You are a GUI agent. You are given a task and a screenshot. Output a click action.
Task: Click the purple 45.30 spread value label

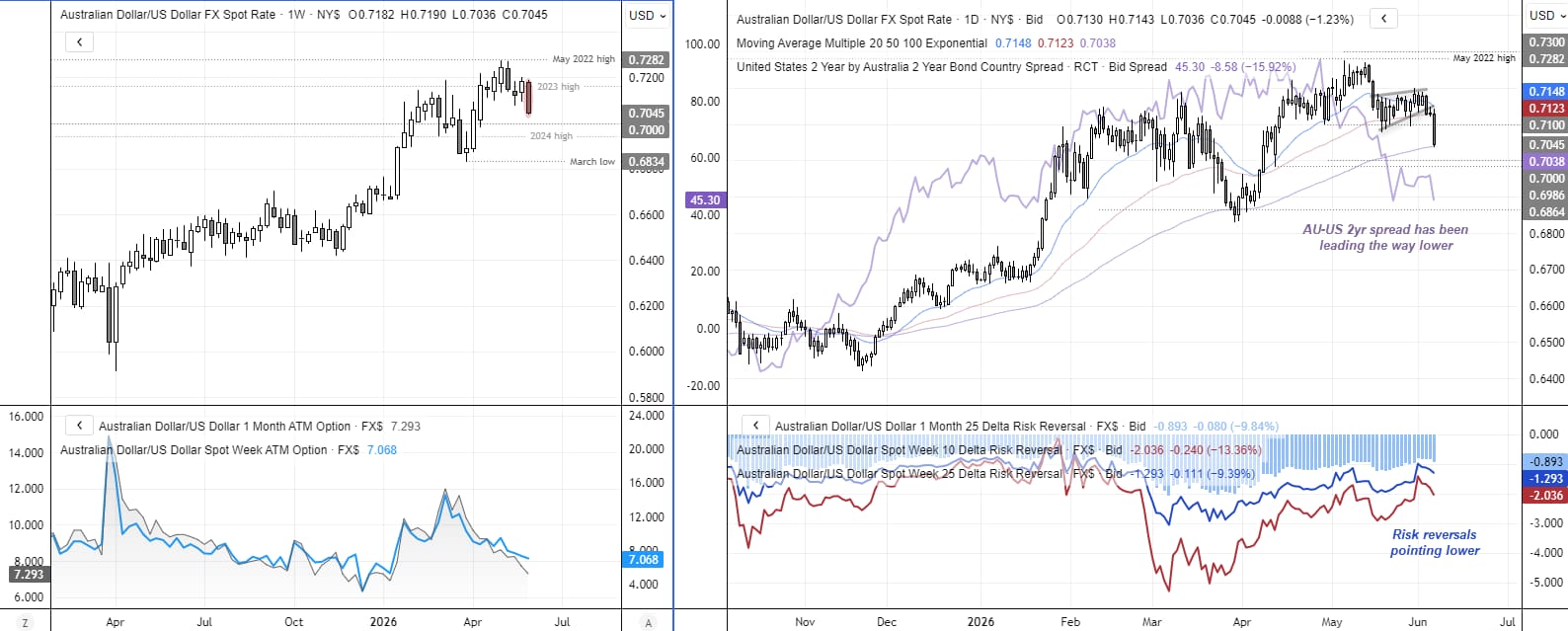click(705, 199)
